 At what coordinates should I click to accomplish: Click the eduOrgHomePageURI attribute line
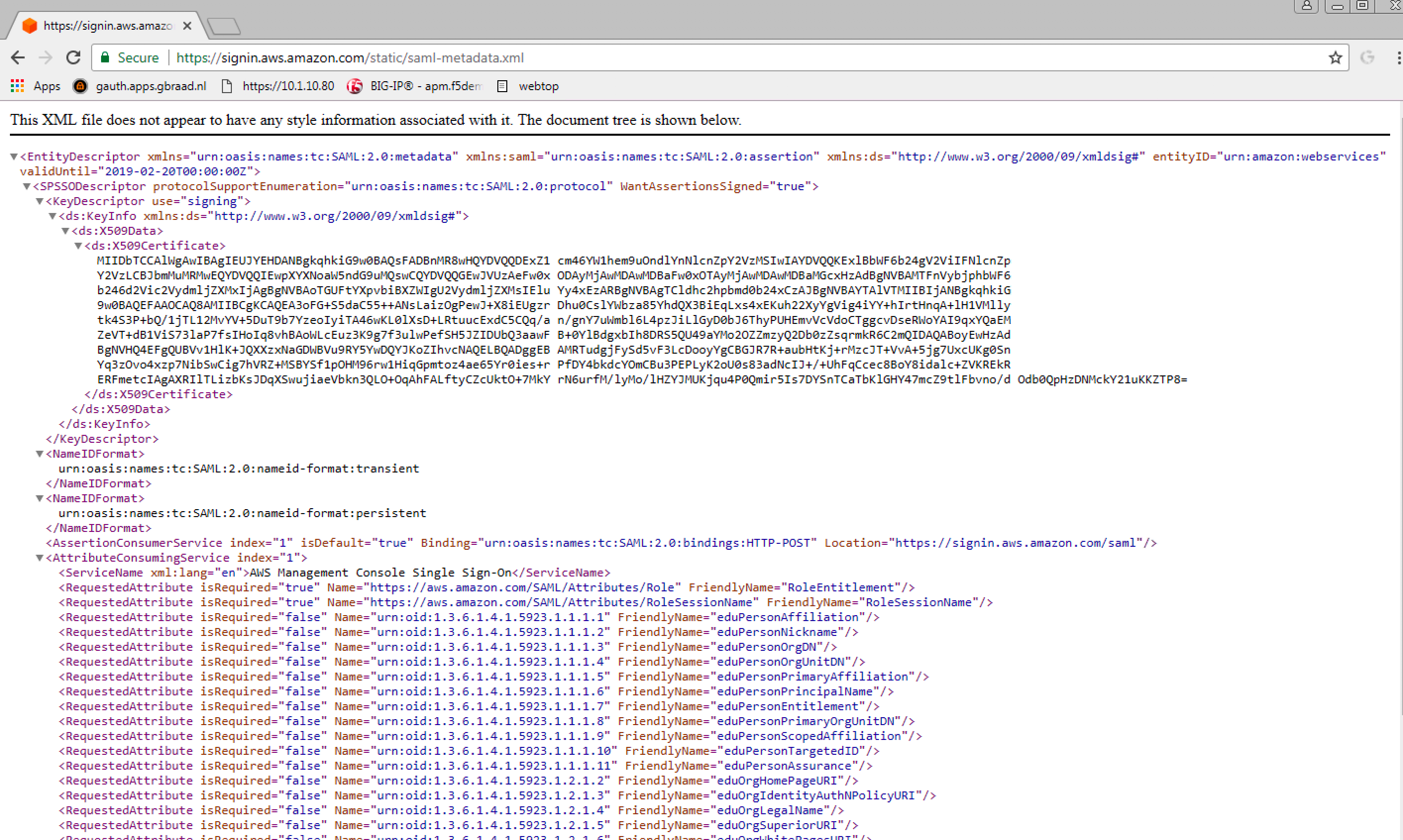459,781
